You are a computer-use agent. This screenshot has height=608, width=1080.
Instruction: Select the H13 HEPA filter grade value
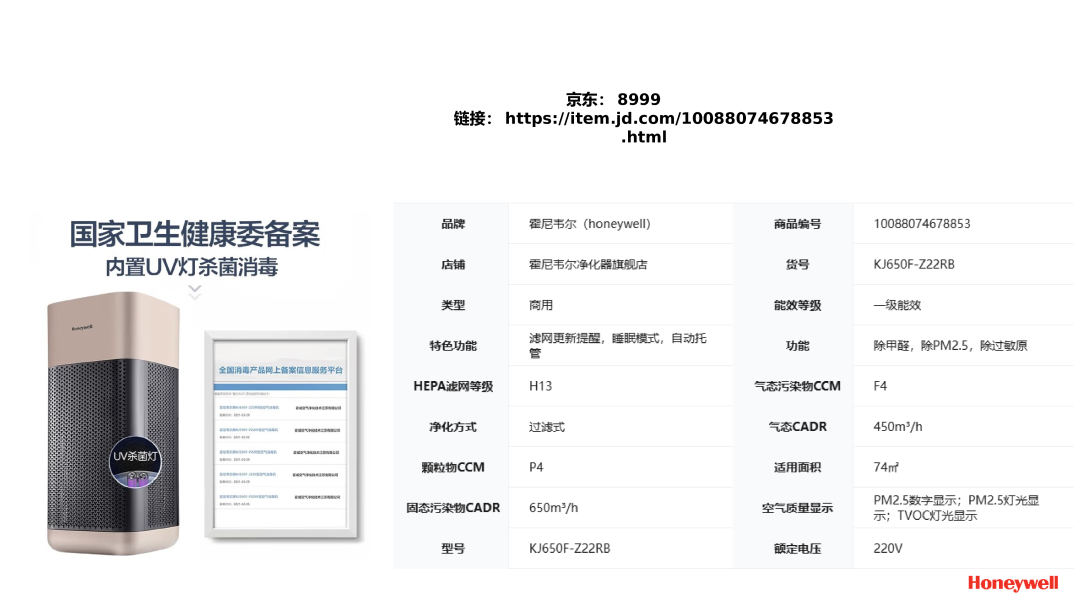coord(540,386)
